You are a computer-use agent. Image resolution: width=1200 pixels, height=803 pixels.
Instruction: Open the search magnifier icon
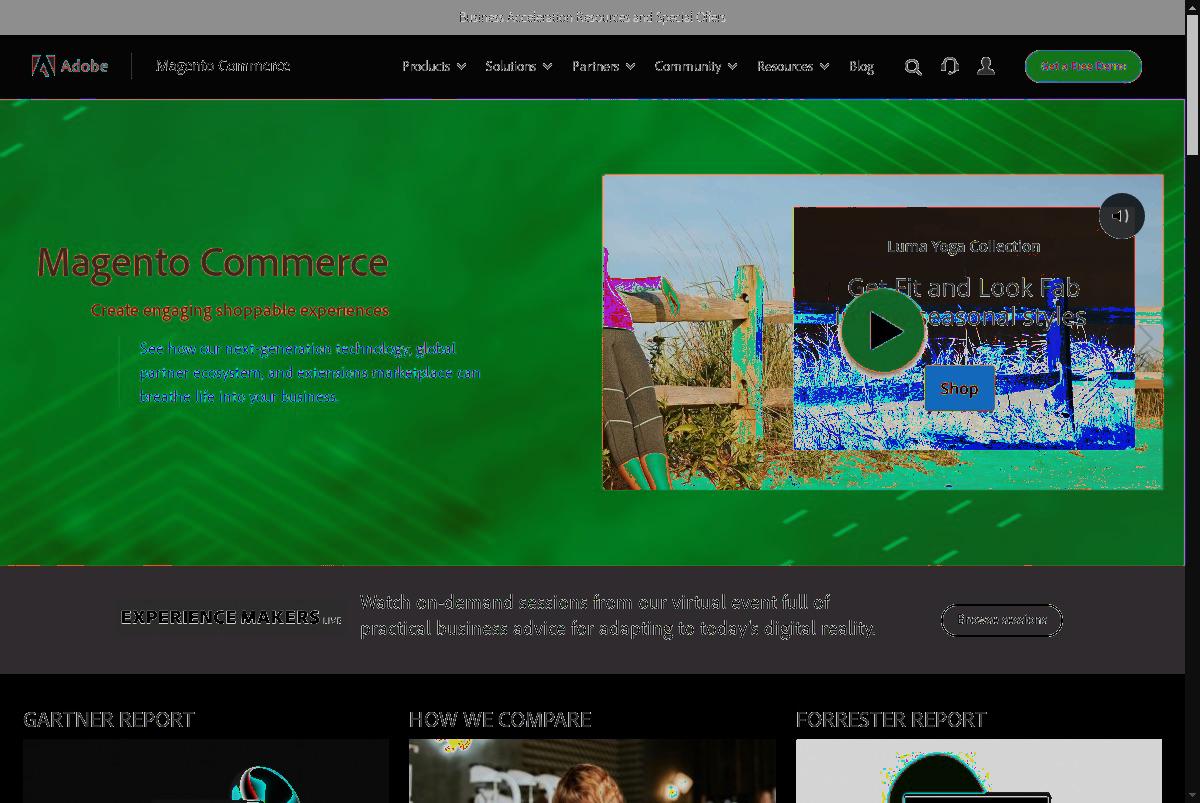pyautogui.click(x=913, y=67)
